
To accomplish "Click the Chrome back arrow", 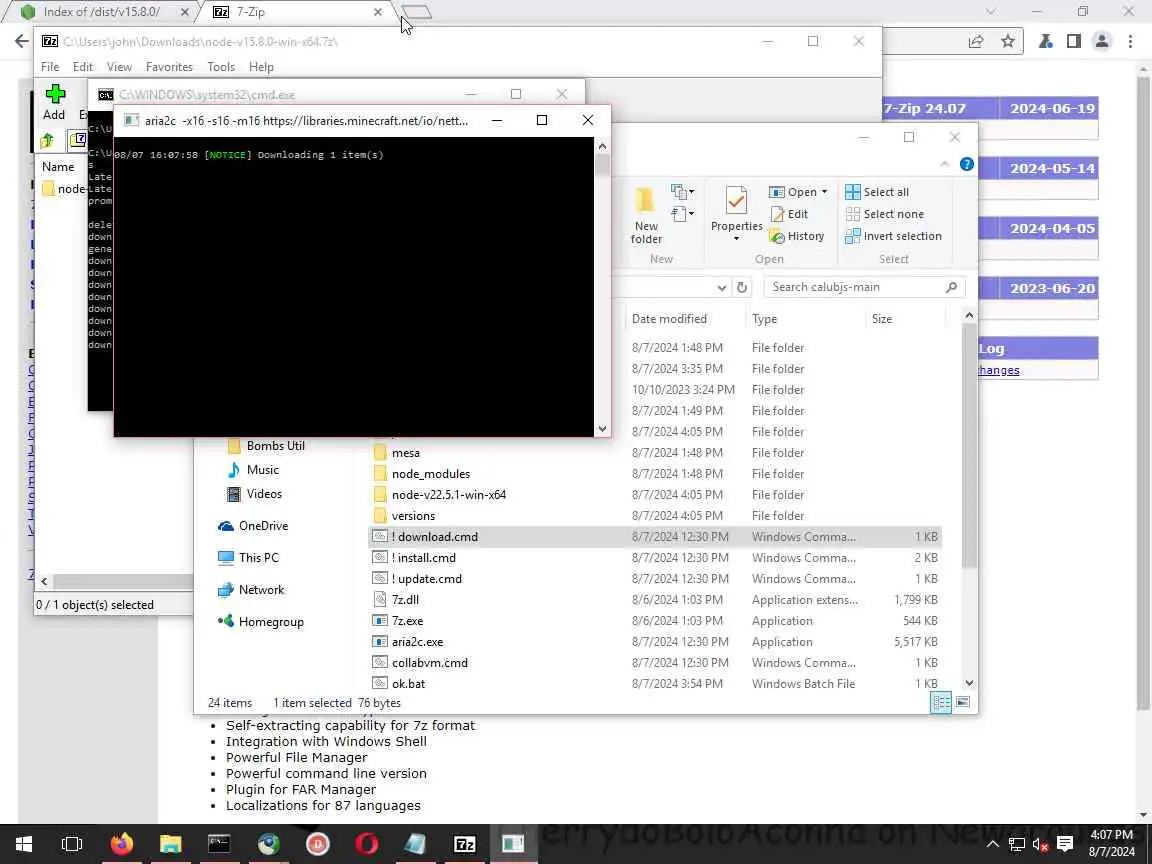I will [x=21, y=41].
